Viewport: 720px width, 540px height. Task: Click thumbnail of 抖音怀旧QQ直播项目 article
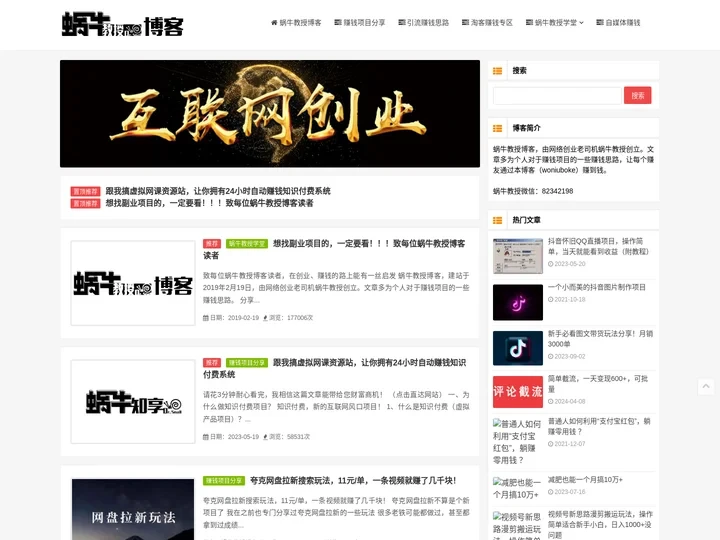518,256
